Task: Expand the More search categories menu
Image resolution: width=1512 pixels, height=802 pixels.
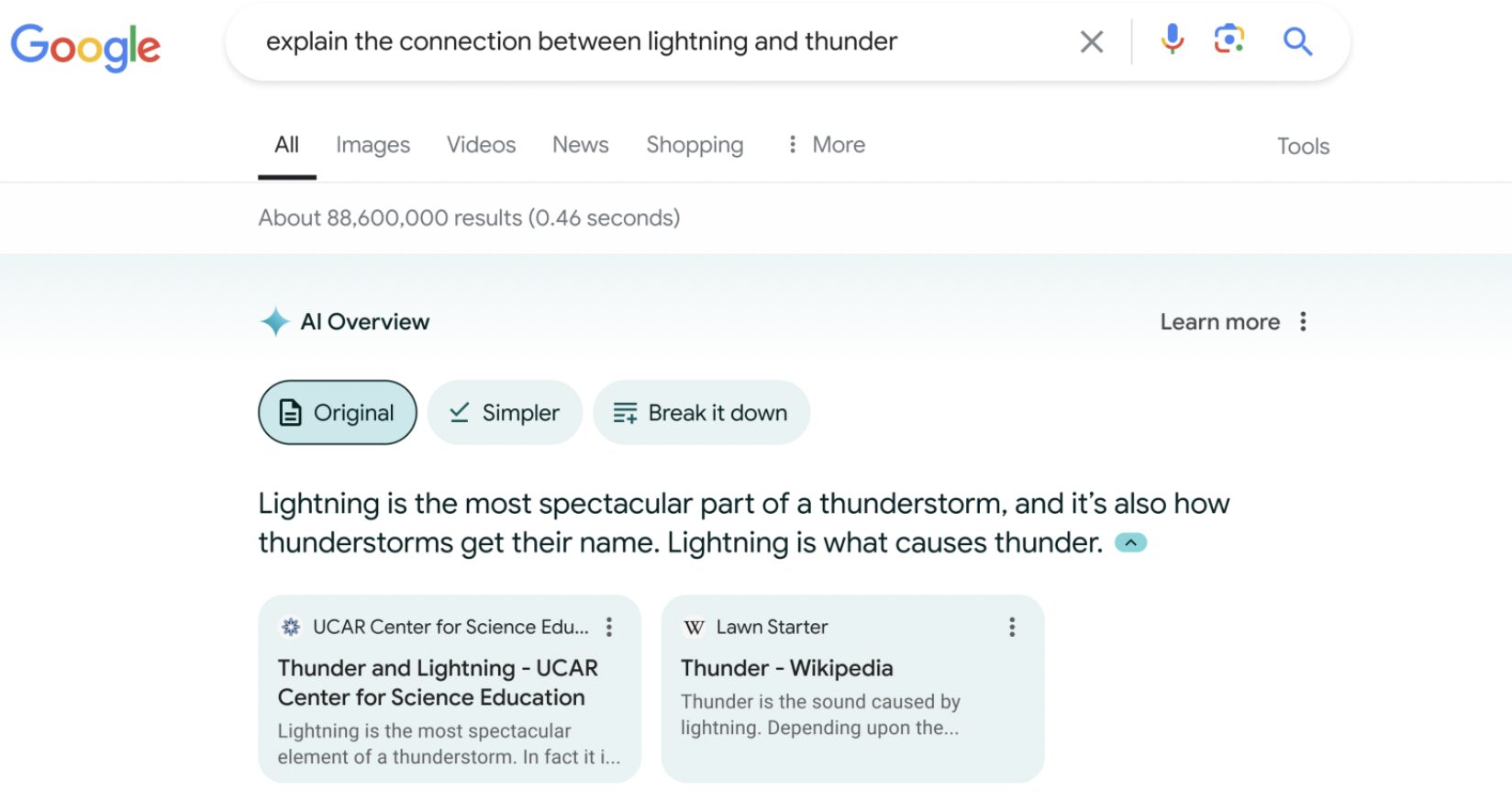Action: click(x=826, y=145)
